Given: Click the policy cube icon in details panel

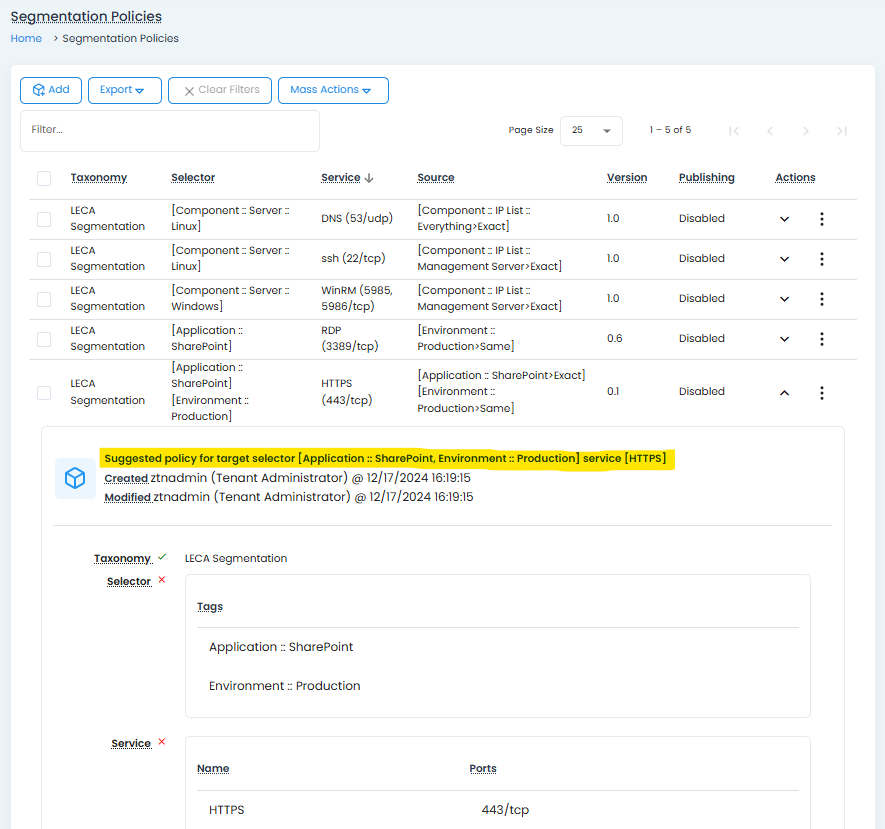Looking at the screenshot, I should pos(75,479).
